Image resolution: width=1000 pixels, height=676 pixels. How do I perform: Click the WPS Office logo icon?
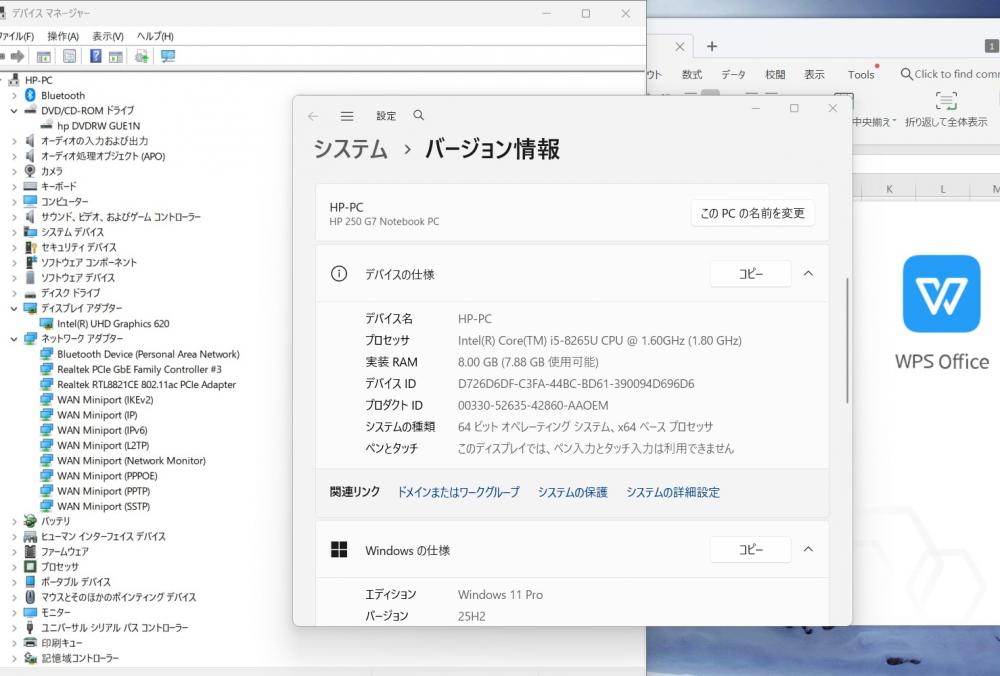coord(941,294)
